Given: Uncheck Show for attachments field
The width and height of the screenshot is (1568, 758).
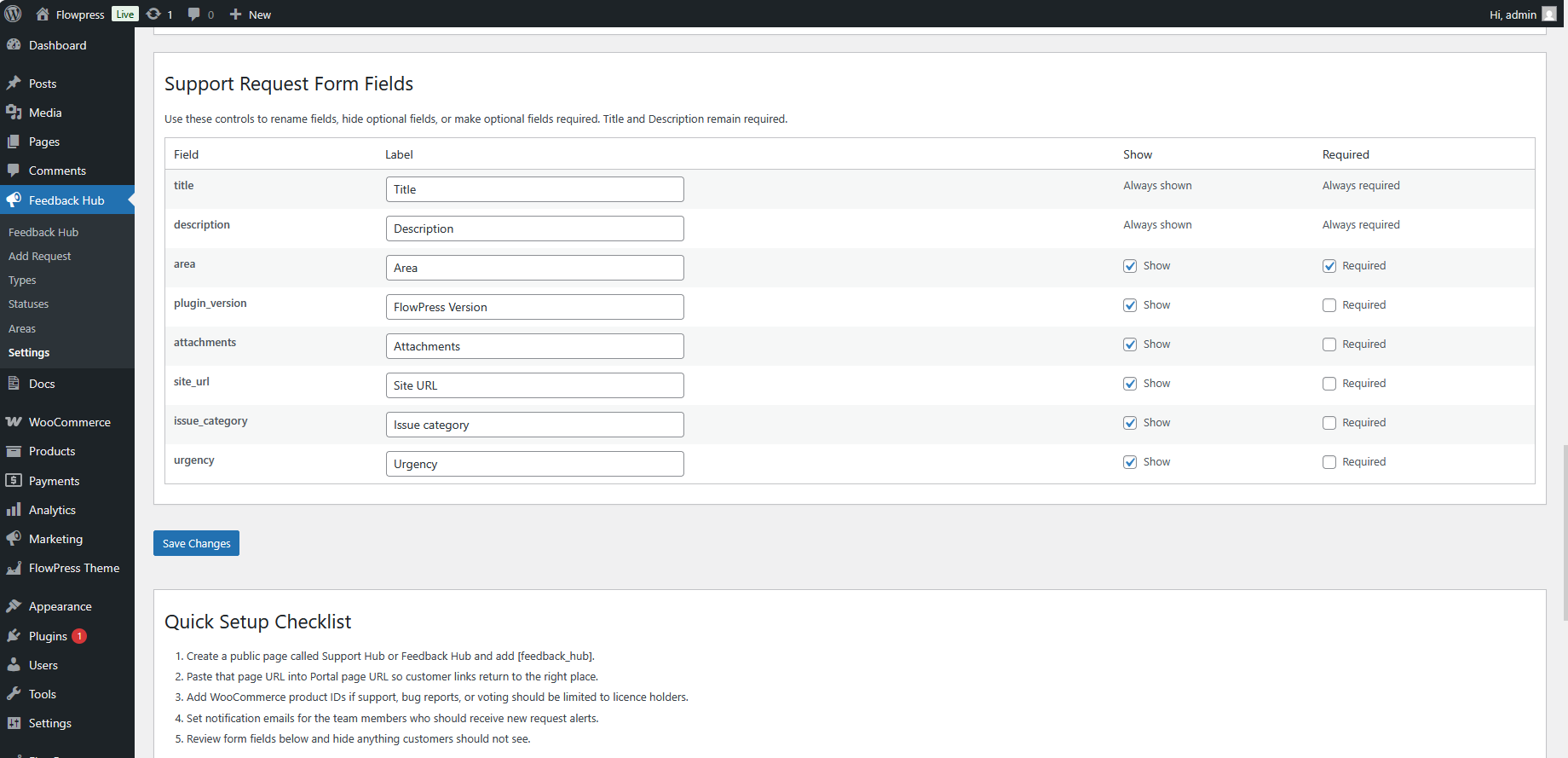Looking at the screenshot, I should pos(1130,344).
